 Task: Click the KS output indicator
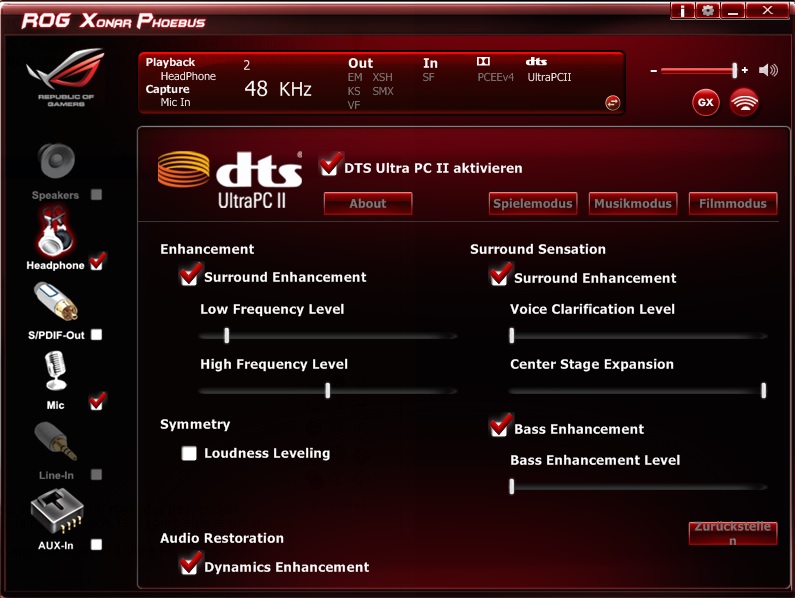(x=354, y=91)
